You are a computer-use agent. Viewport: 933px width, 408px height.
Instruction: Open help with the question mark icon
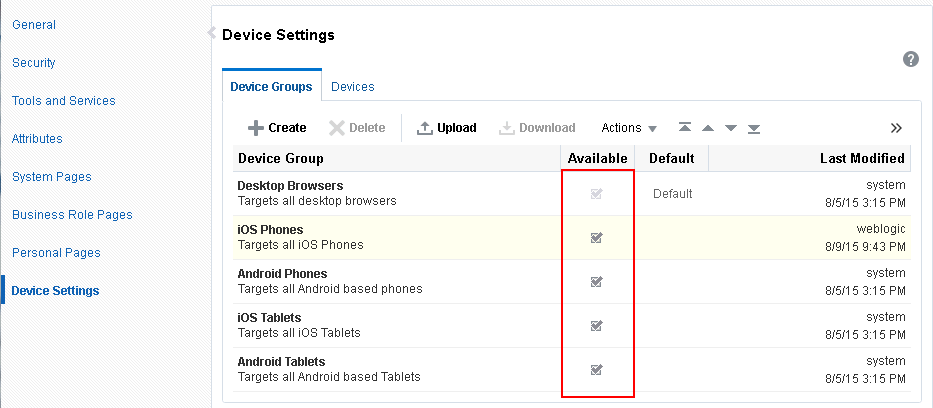[x=911, y=59]
